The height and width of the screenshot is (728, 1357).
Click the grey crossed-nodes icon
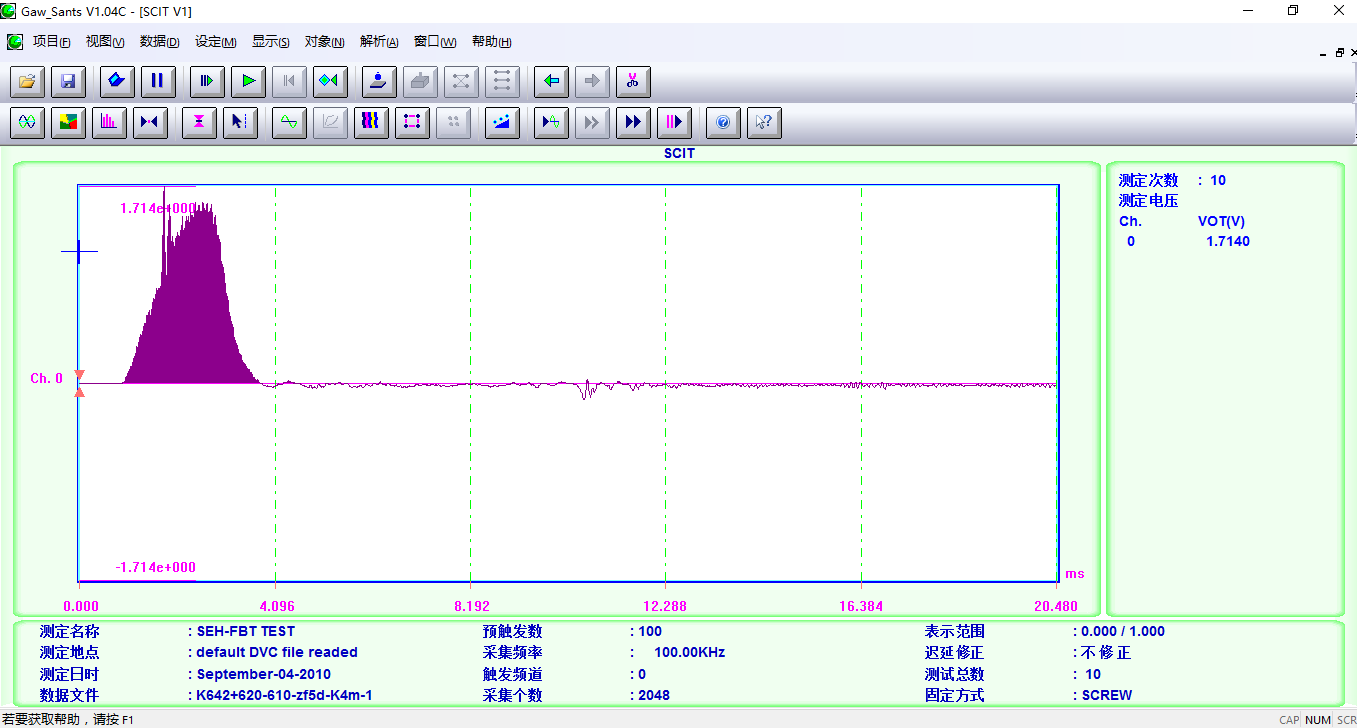tap(461, 81)
